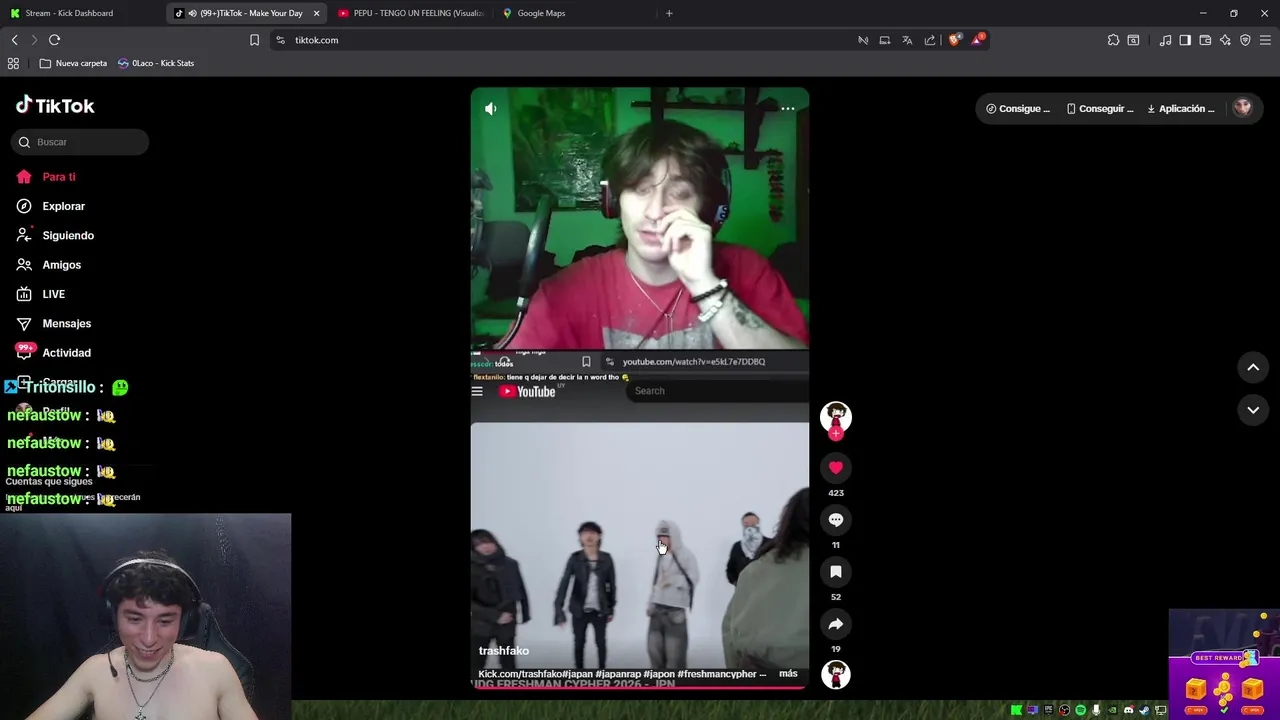Go to the Siguiendo feed
The width and height of the screenshot is (1280, 720).
(55, 235)
